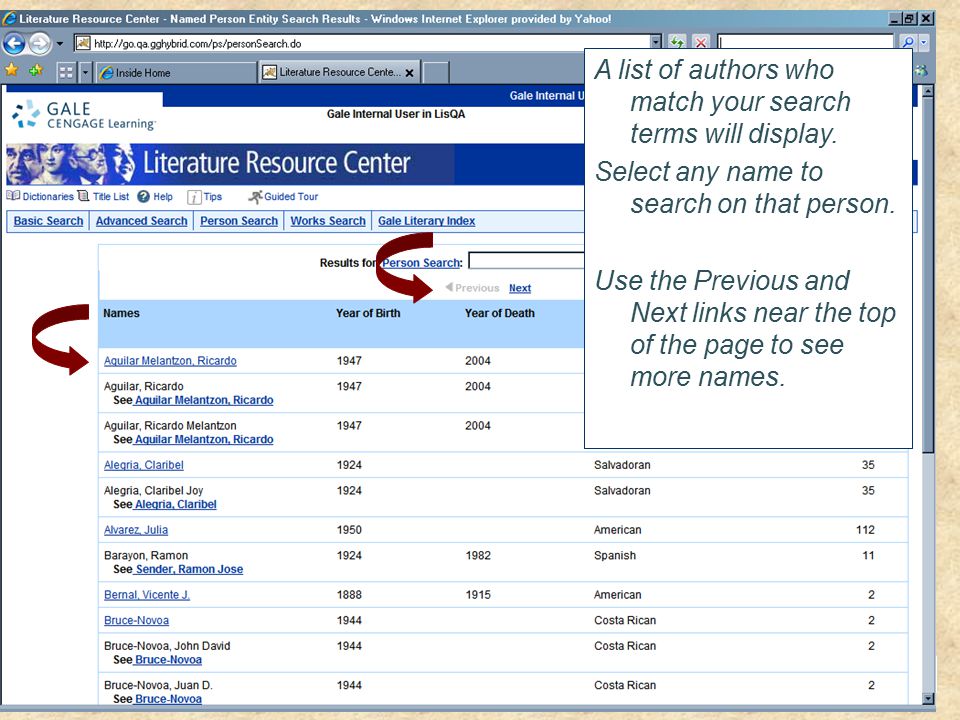Click the Tips info icon
The width and height of the screenshot is (960, 720).
(x=194, y=197)
